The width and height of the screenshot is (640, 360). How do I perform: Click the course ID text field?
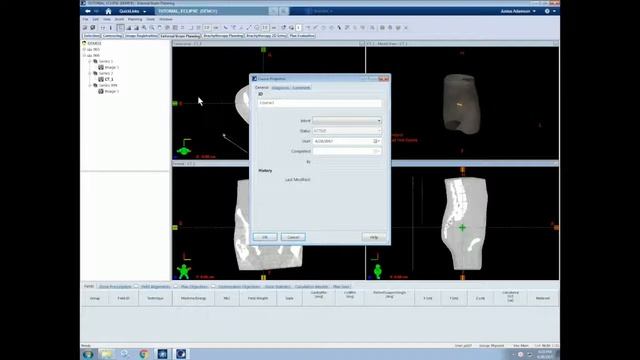click(x=320, y=103)
